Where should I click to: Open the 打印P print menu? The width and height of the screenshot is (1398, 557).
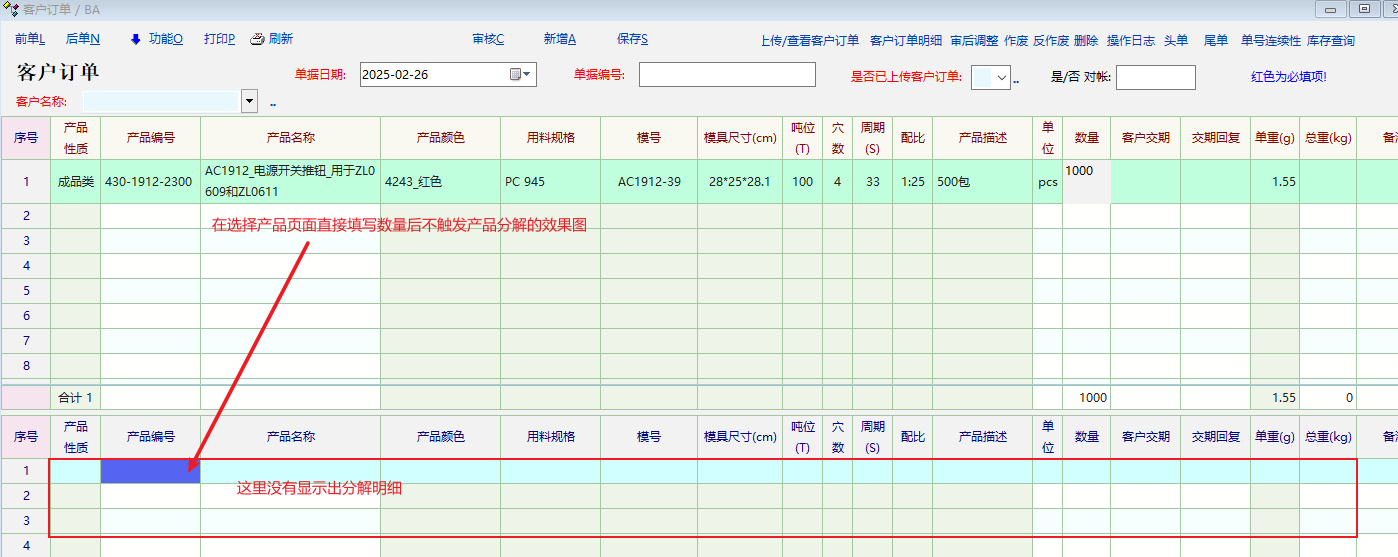pyautogui.click(x=219, y=39)
